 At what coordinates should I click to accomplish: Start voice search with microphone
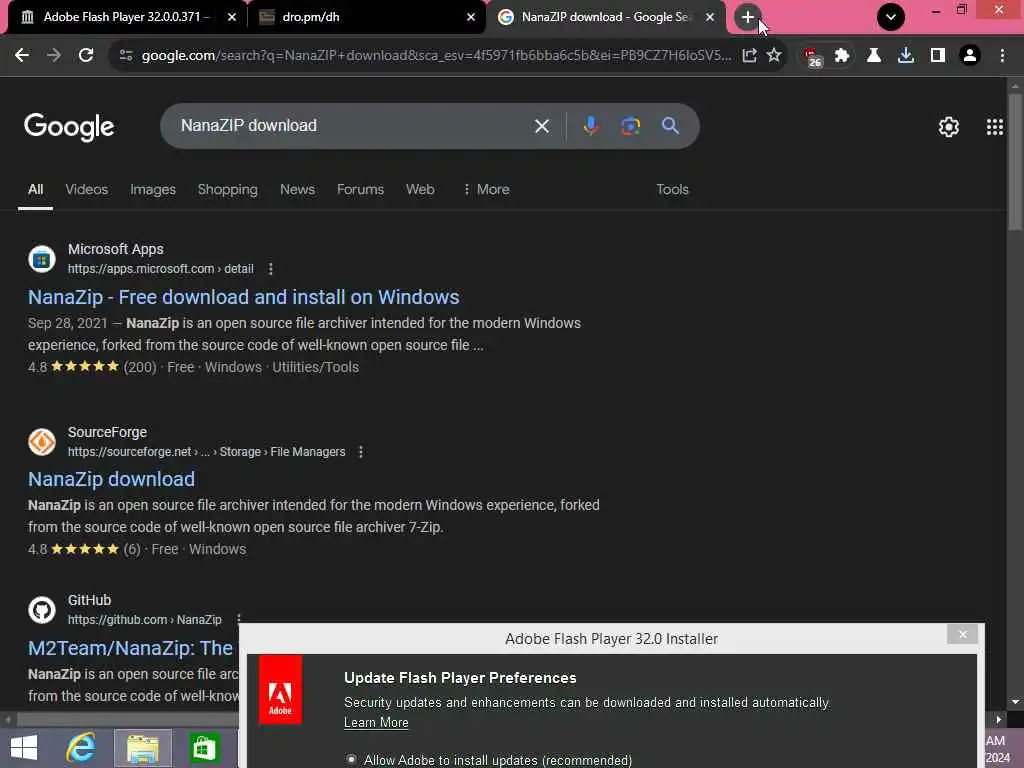590,125
